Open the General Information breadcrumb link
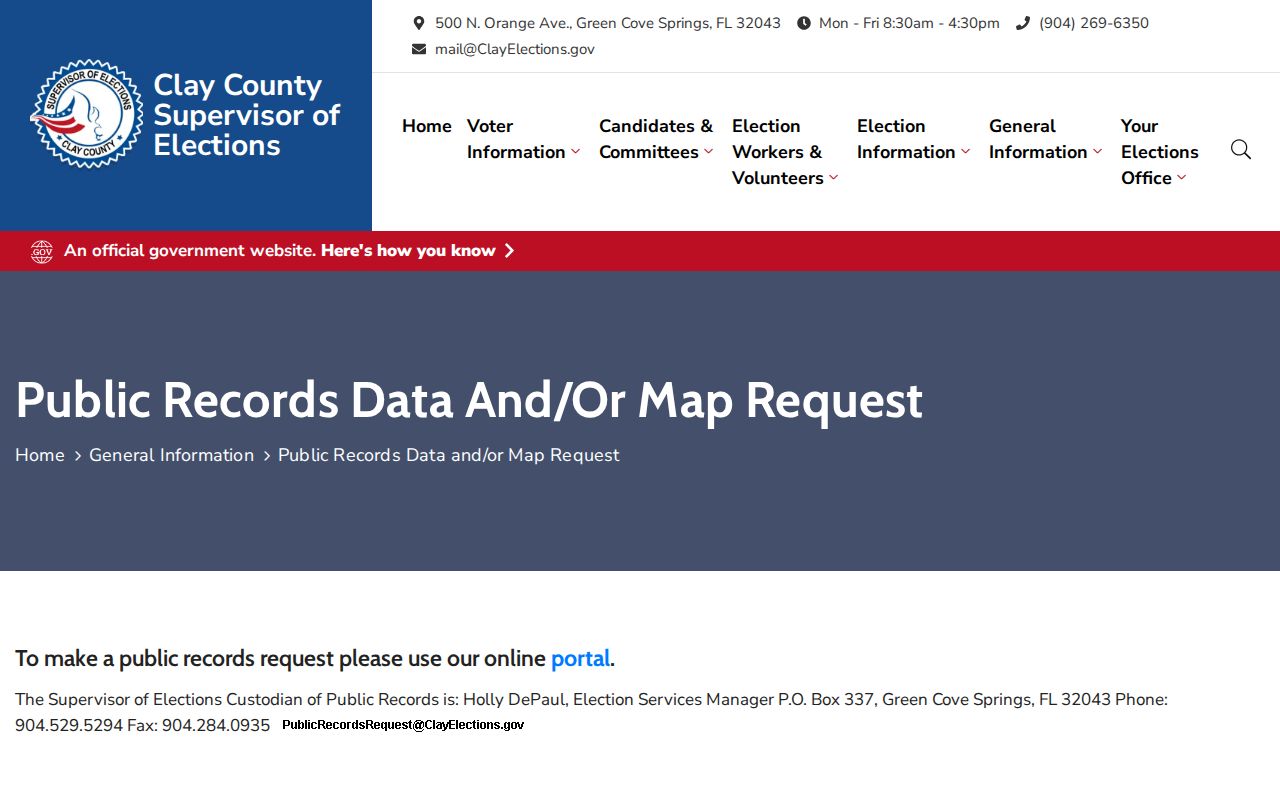This screenshot has height=800, width=1280. pyautogui.click(x=172, y=455)
